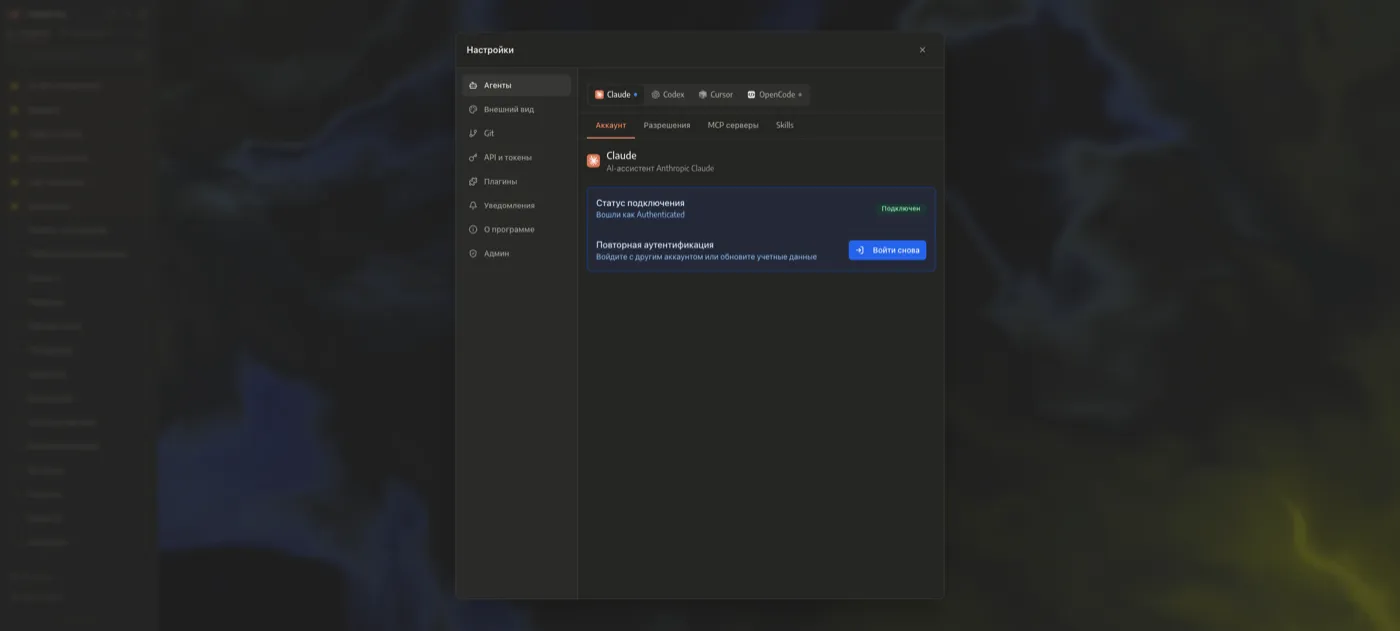Click the 'Вошли как Authenticated' text
Screen dimensions: 1400x631
(640, 215)
